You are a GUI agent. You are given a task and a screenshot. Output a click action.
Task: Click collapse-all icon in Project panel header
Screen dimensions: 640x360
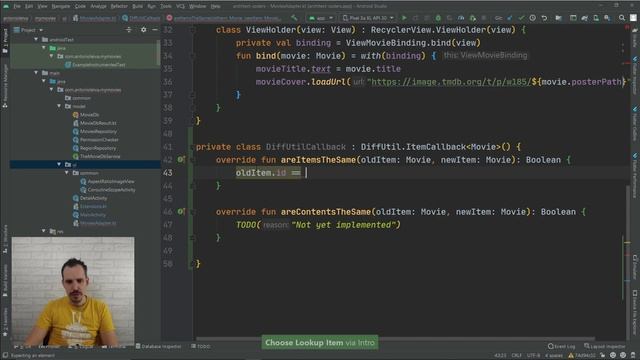129,30
